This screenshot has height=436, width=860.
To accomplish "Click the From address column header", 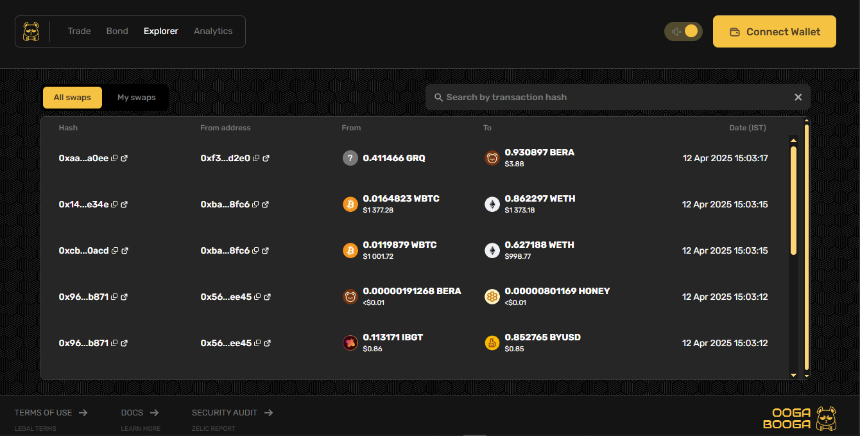I will point(225,128).
